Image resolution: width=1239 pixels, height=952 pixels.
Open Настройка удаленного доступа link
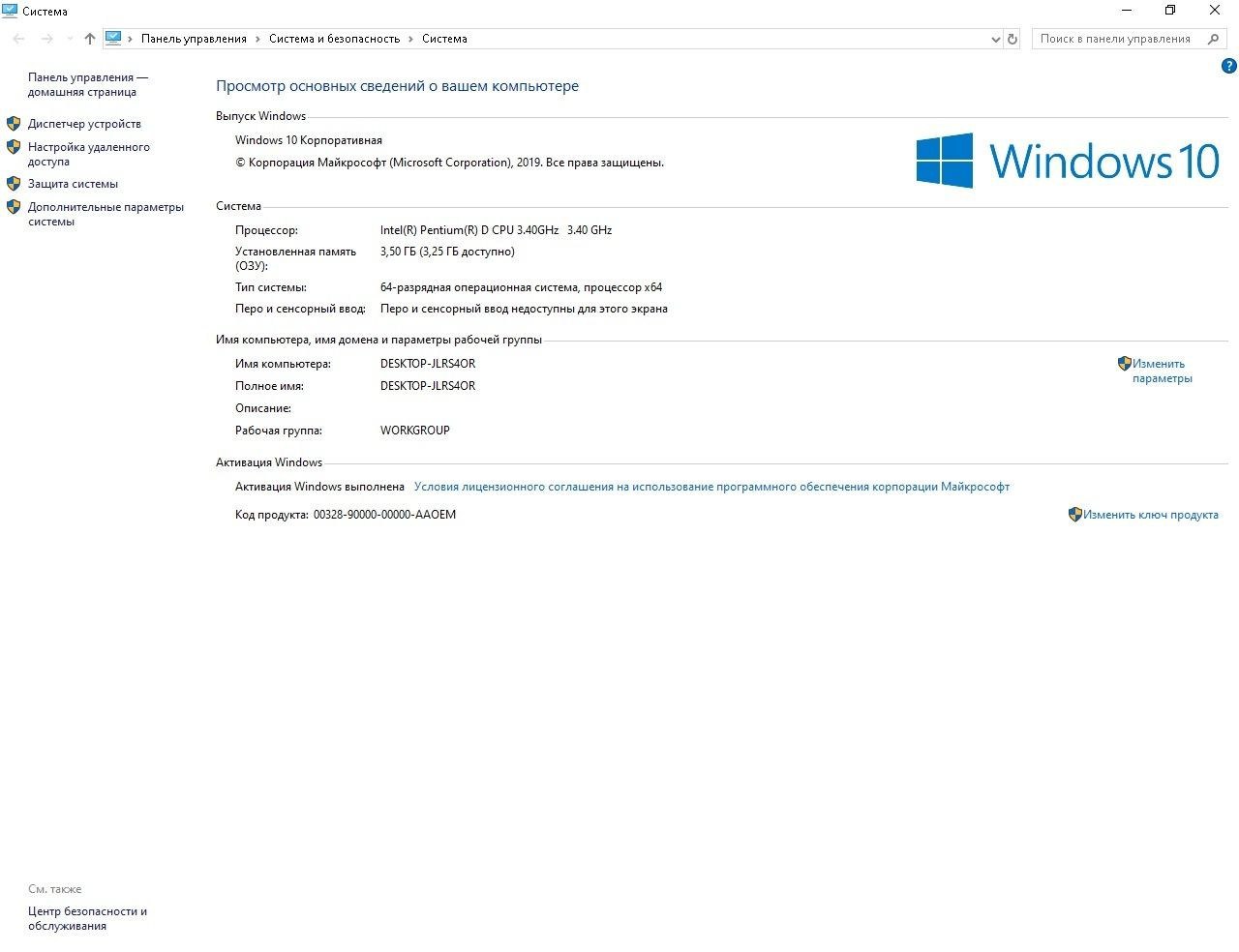(89, 154)
